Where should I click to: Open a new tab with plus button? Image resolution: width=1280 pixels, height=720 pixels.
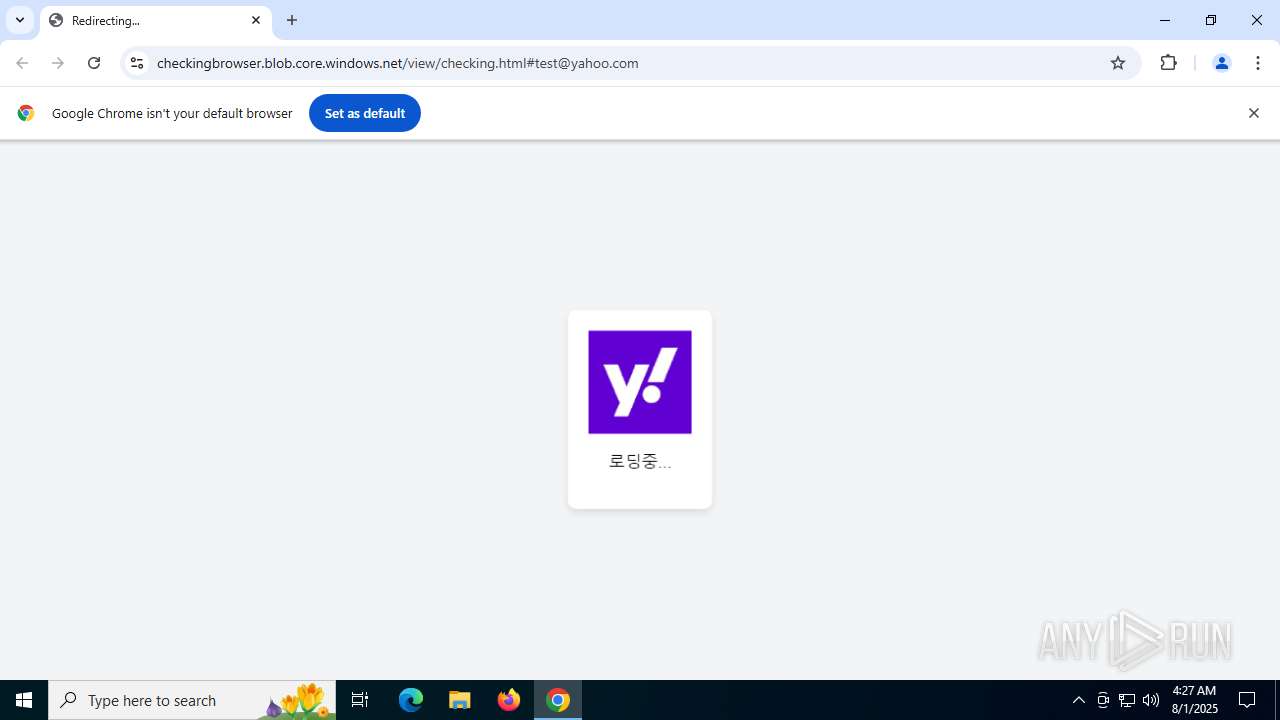(292, 20)
